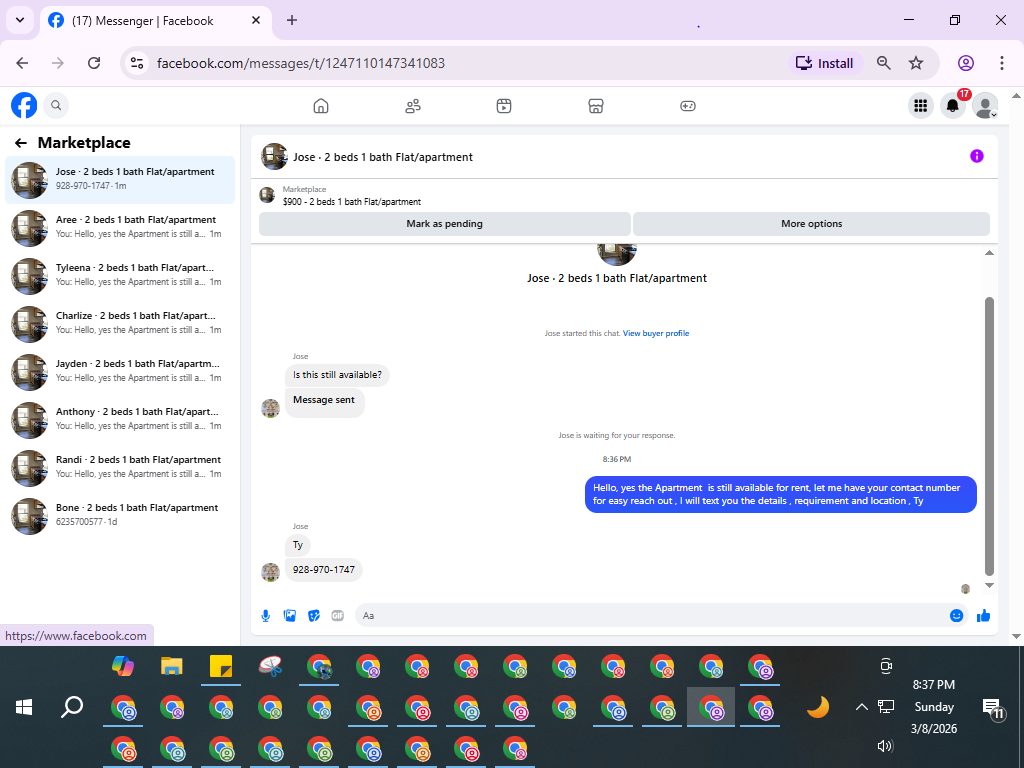Viewport: 1024px width, 768px height.
Task: Close the Messenger browser tab
Action: click(x=256, y=20)
